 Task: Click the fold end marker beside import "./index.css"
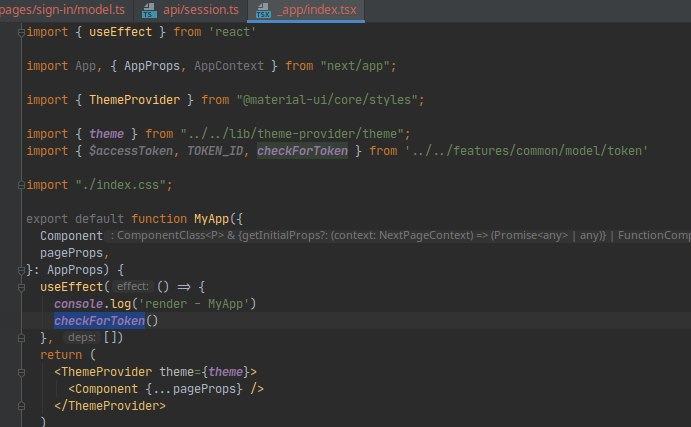click(21, 185)
